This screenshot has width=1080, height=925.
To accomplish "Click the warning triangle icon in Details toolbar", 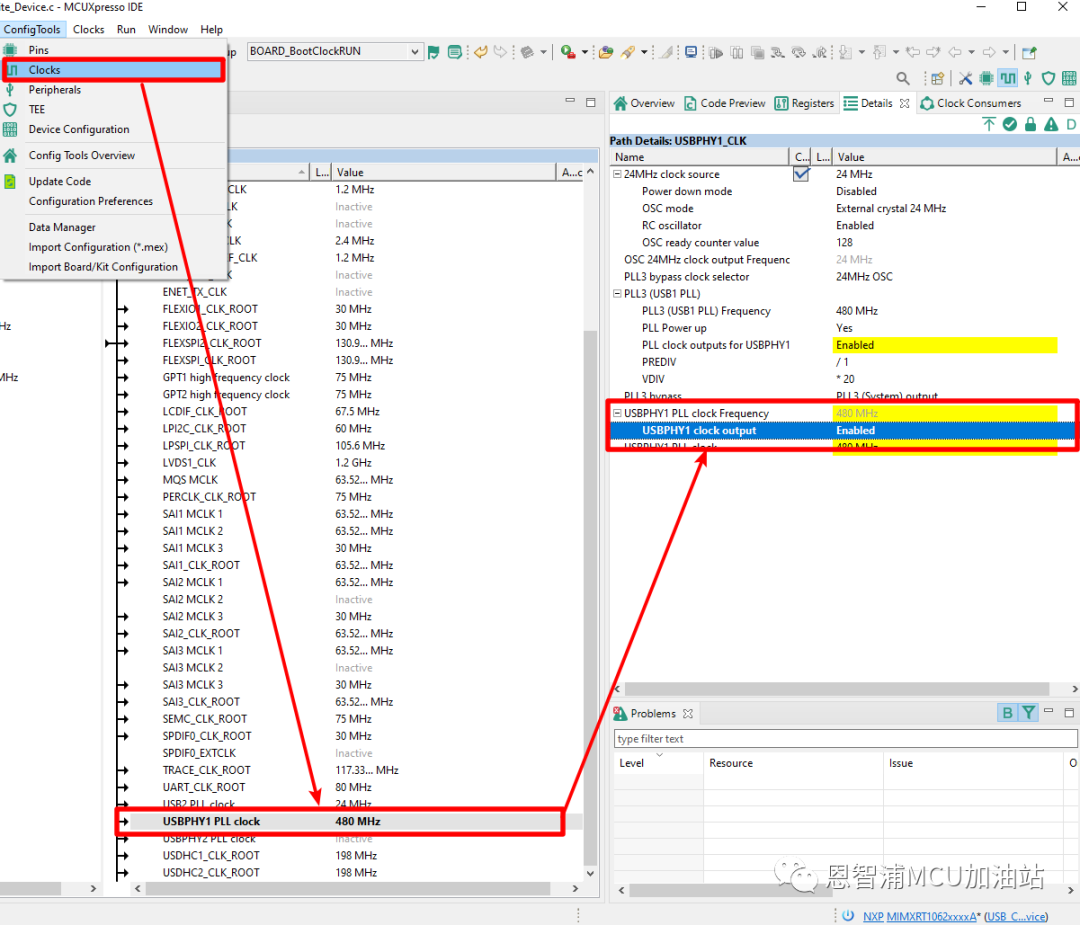I will [1051, 124].
